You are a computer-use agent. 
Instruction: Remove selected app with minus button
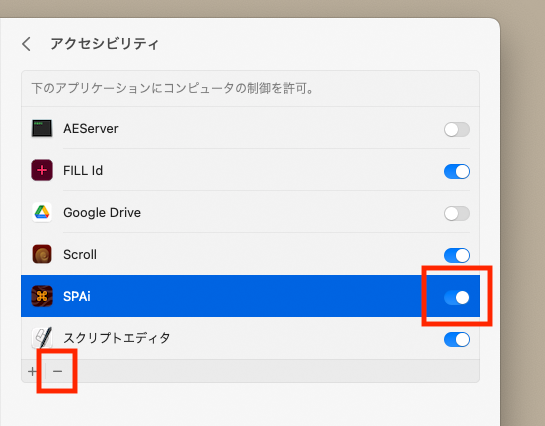click(58, 371)
